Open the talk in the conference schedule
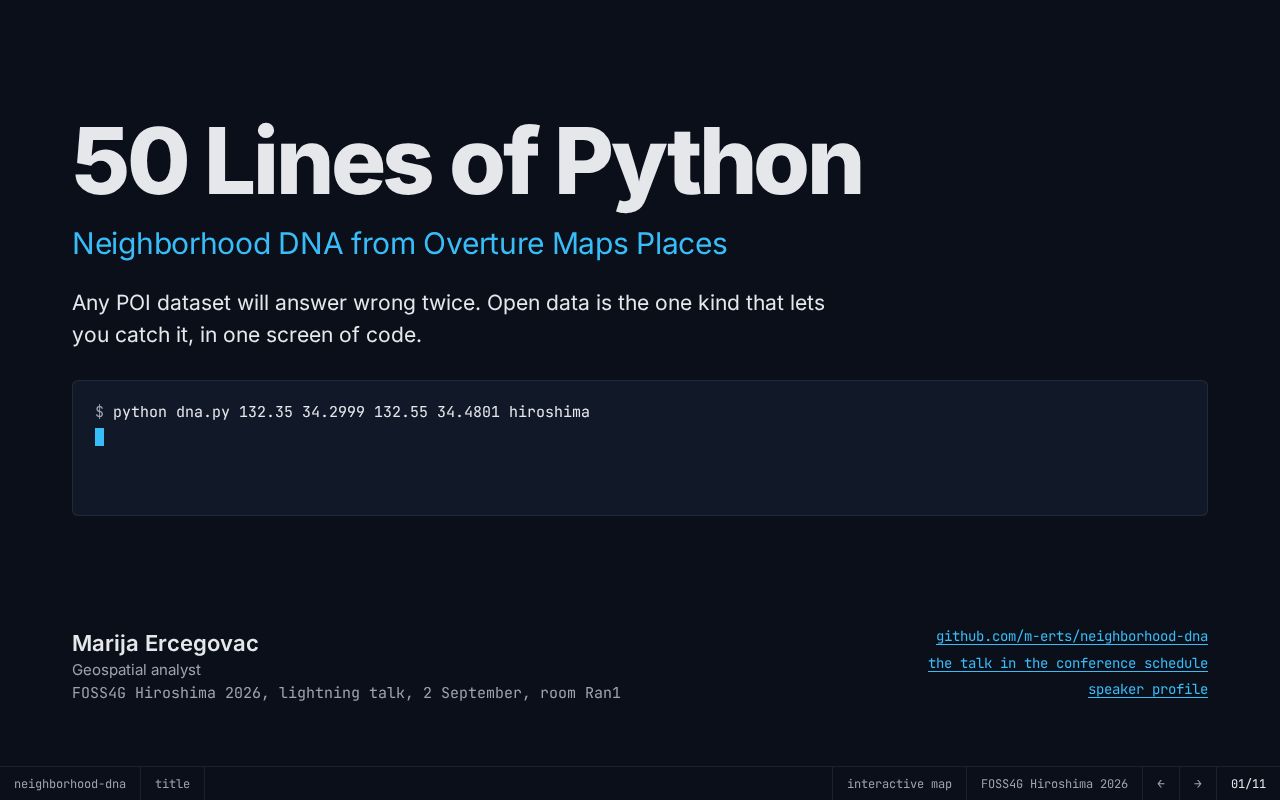This screenshot has height=800, width=1280. point(1068,663)
